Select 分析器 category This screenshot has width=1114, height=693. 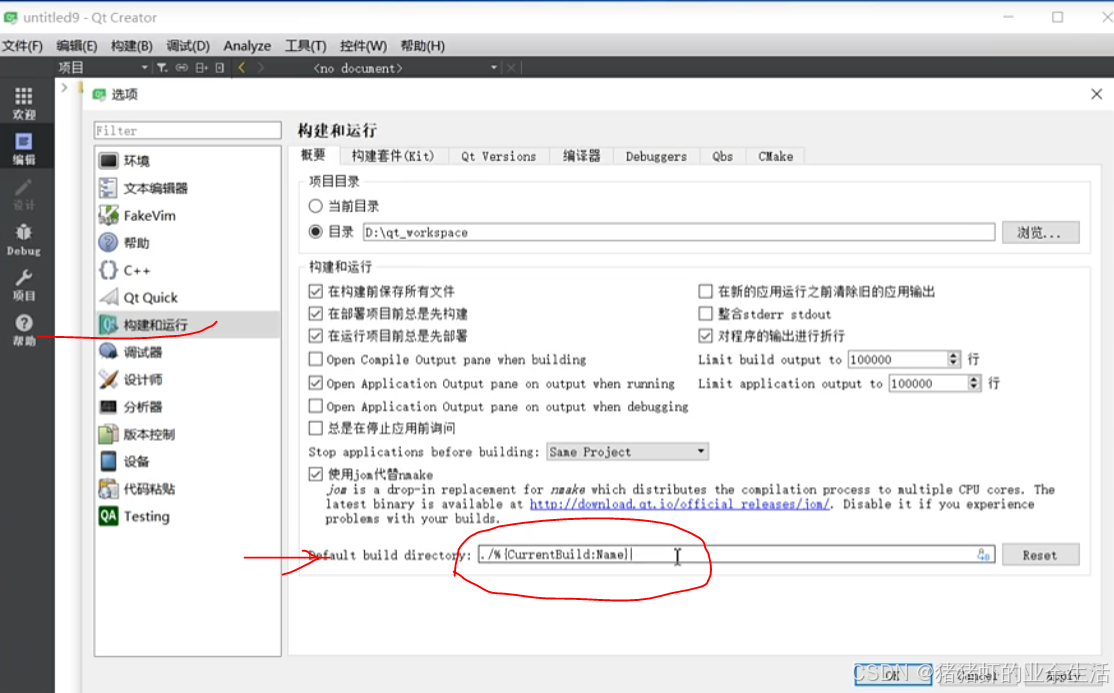point(188,407)
